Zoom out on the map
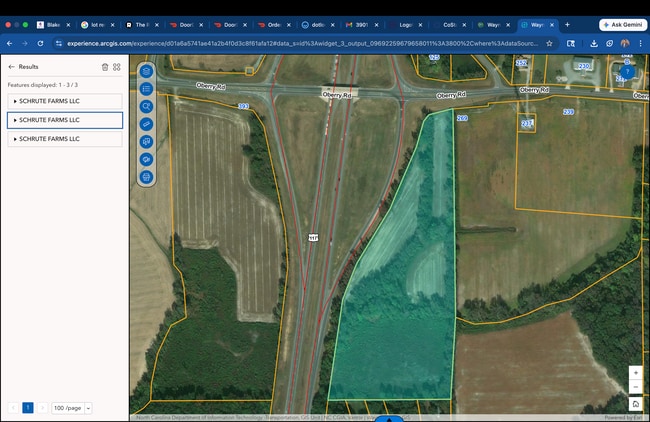 click(635, 387)
